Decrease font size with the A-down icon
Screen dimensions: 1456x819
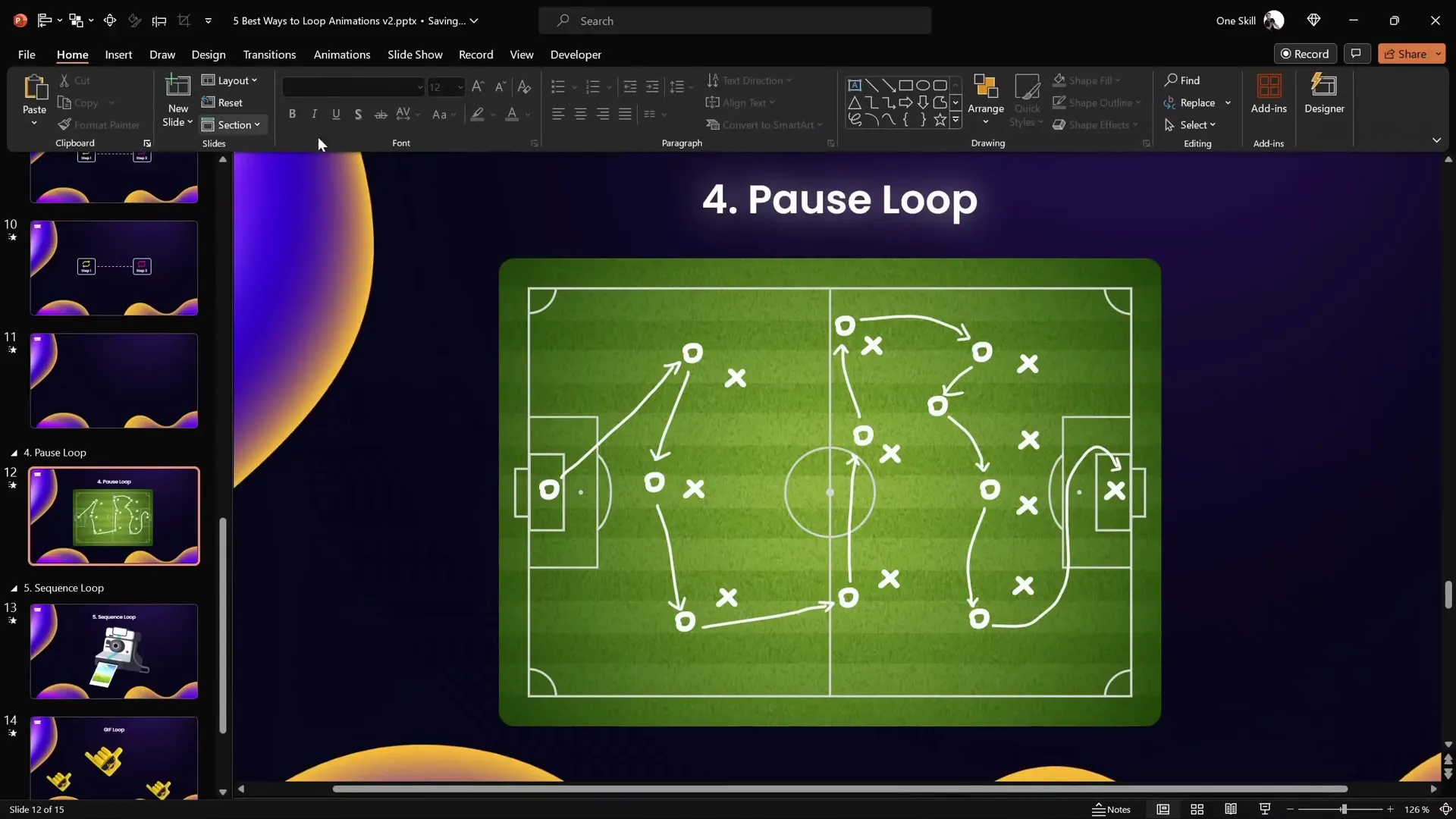pos(500,87)
